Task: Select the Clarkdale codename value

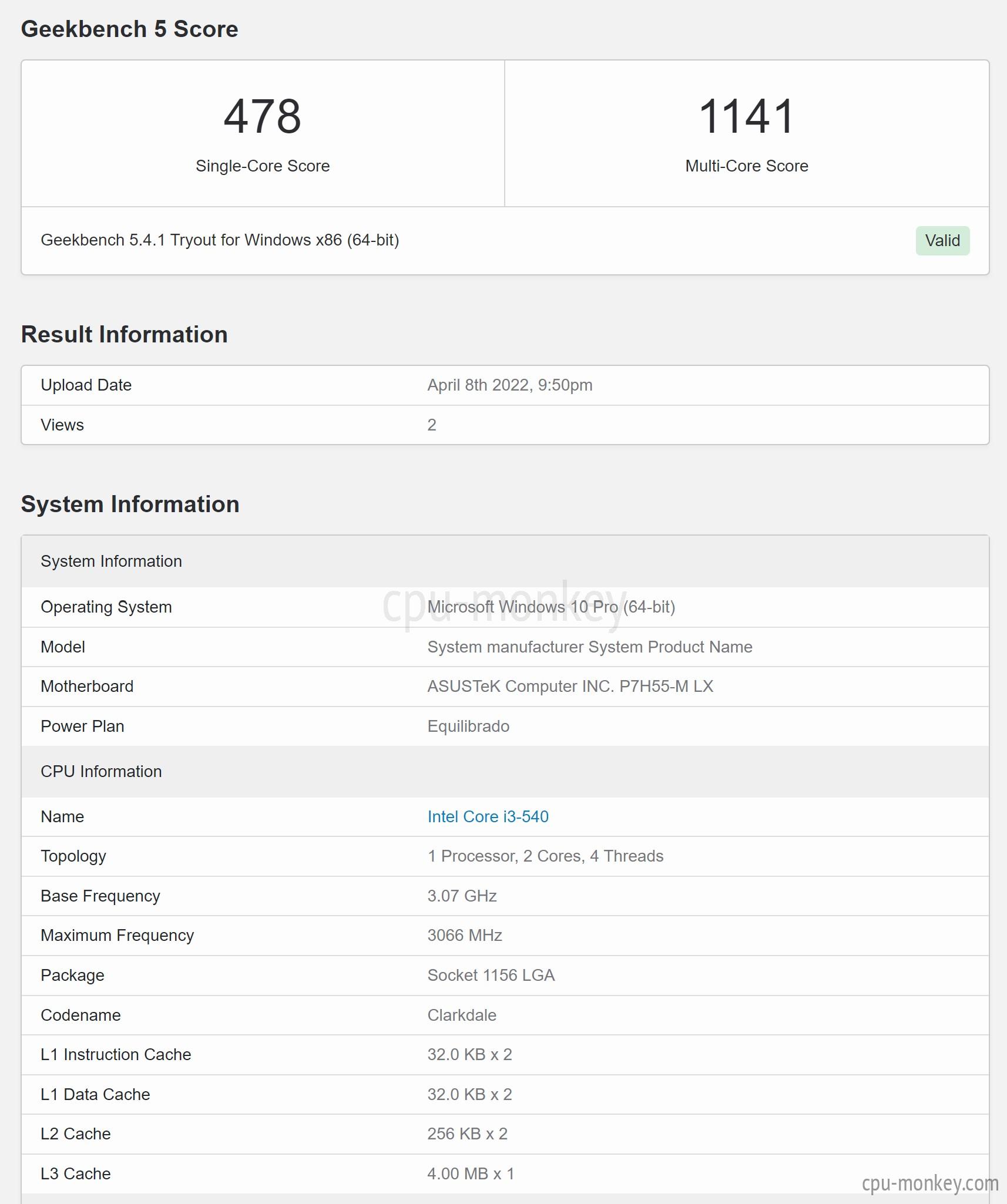Action: (462, 1015)
